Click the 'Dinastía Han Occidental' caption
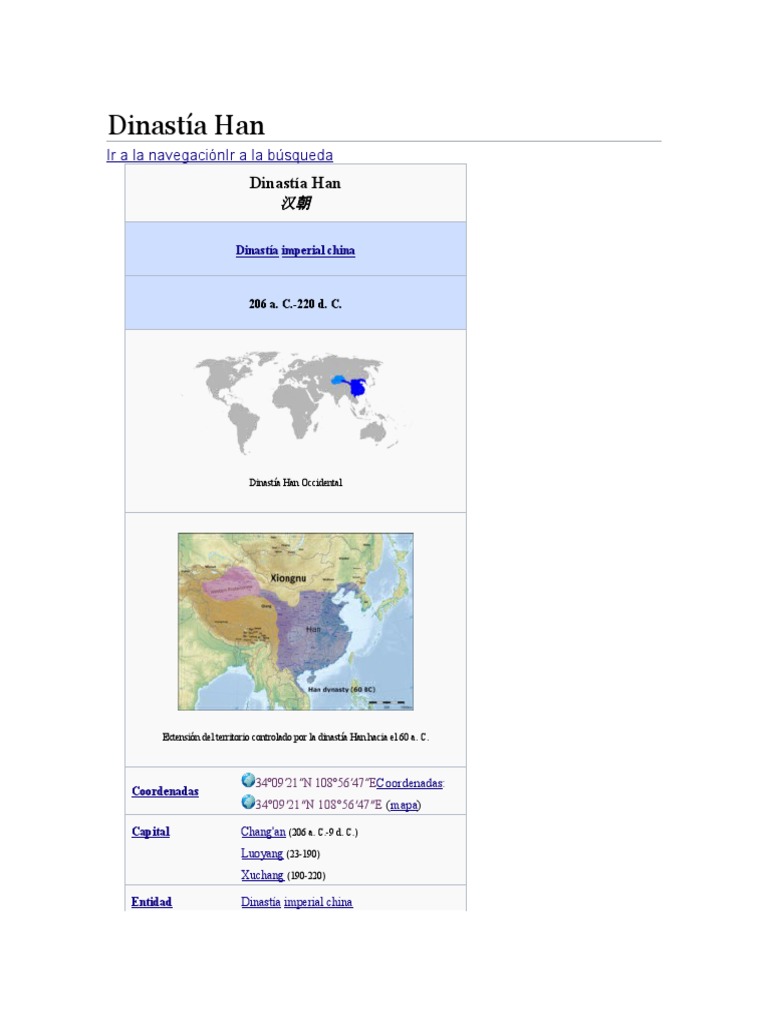The height and width of the screenshot is (1024, 768). coord(296,483)
